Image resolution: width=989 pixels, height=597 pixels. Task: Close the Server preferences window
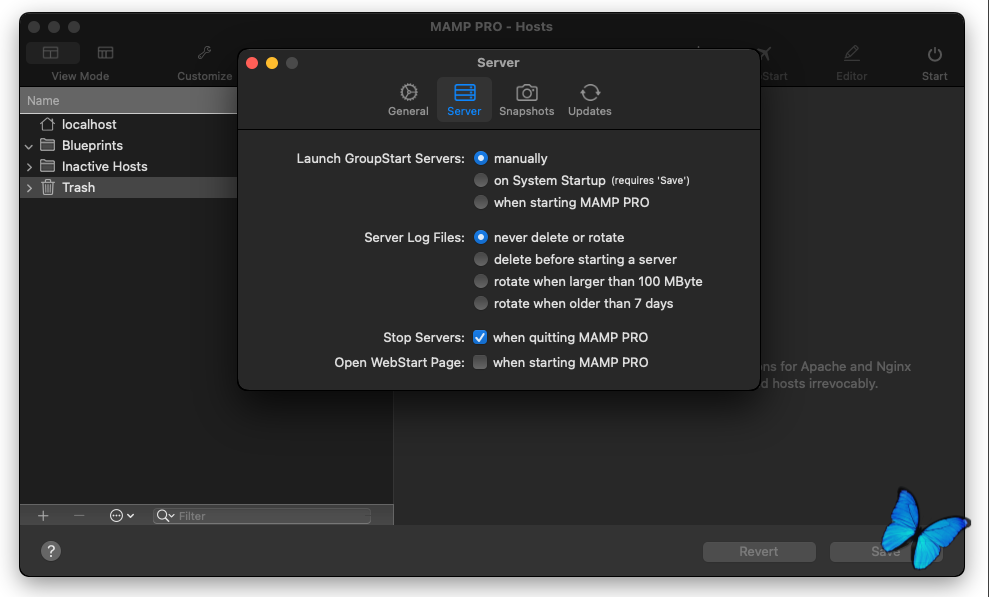[252, 63]
